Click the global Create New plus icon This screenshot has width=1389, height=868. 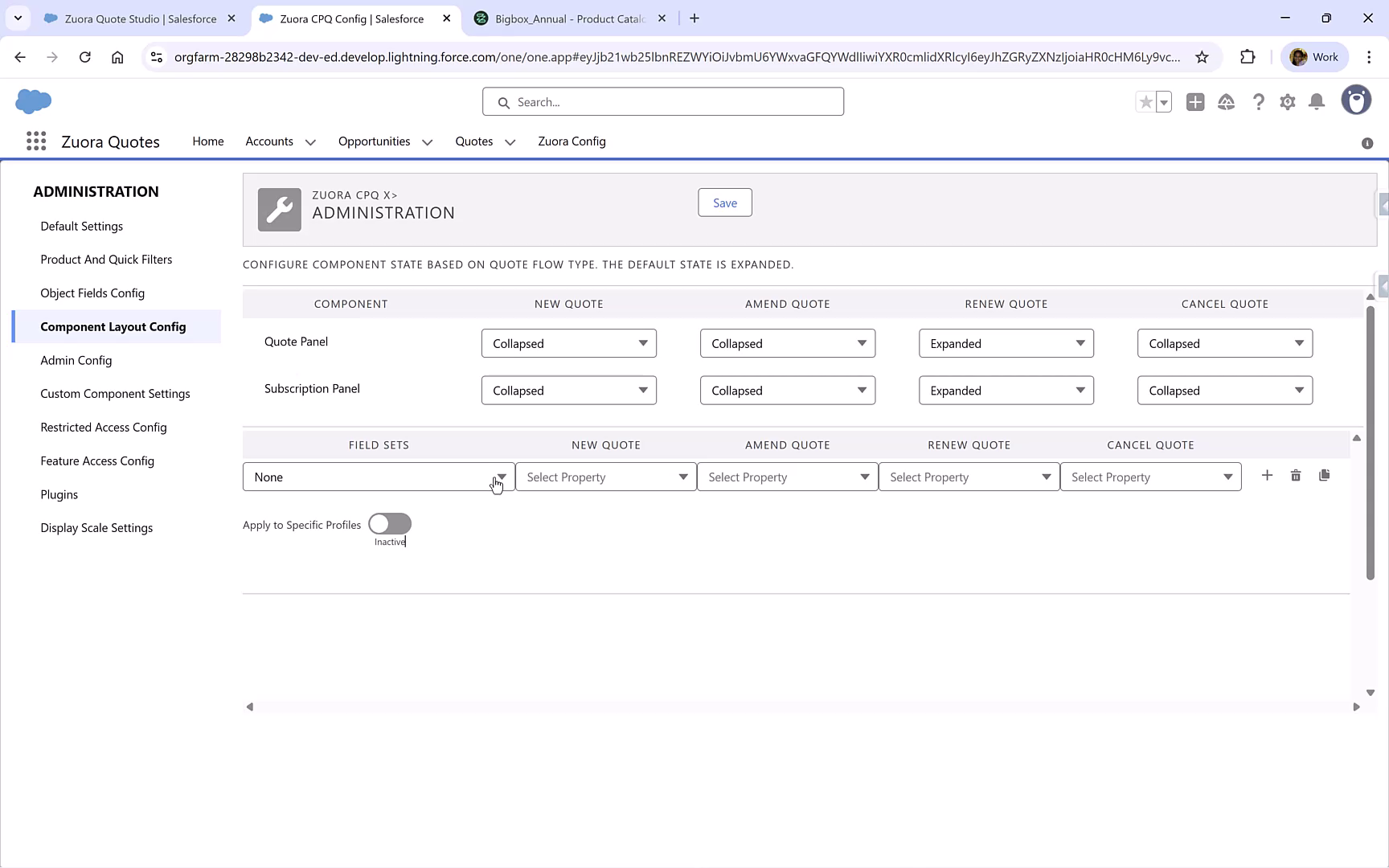point(1195,102)
